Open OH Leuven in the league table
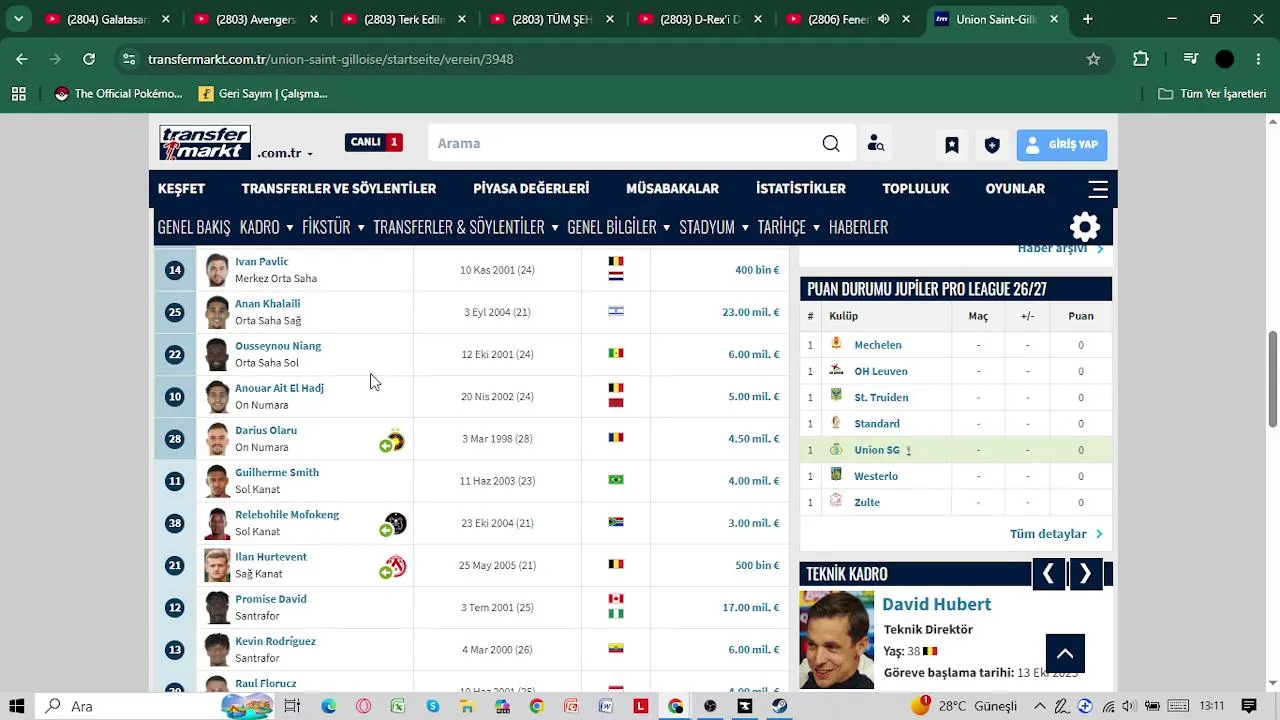This screenshot has height=720, width=1280. pos(881,371)
